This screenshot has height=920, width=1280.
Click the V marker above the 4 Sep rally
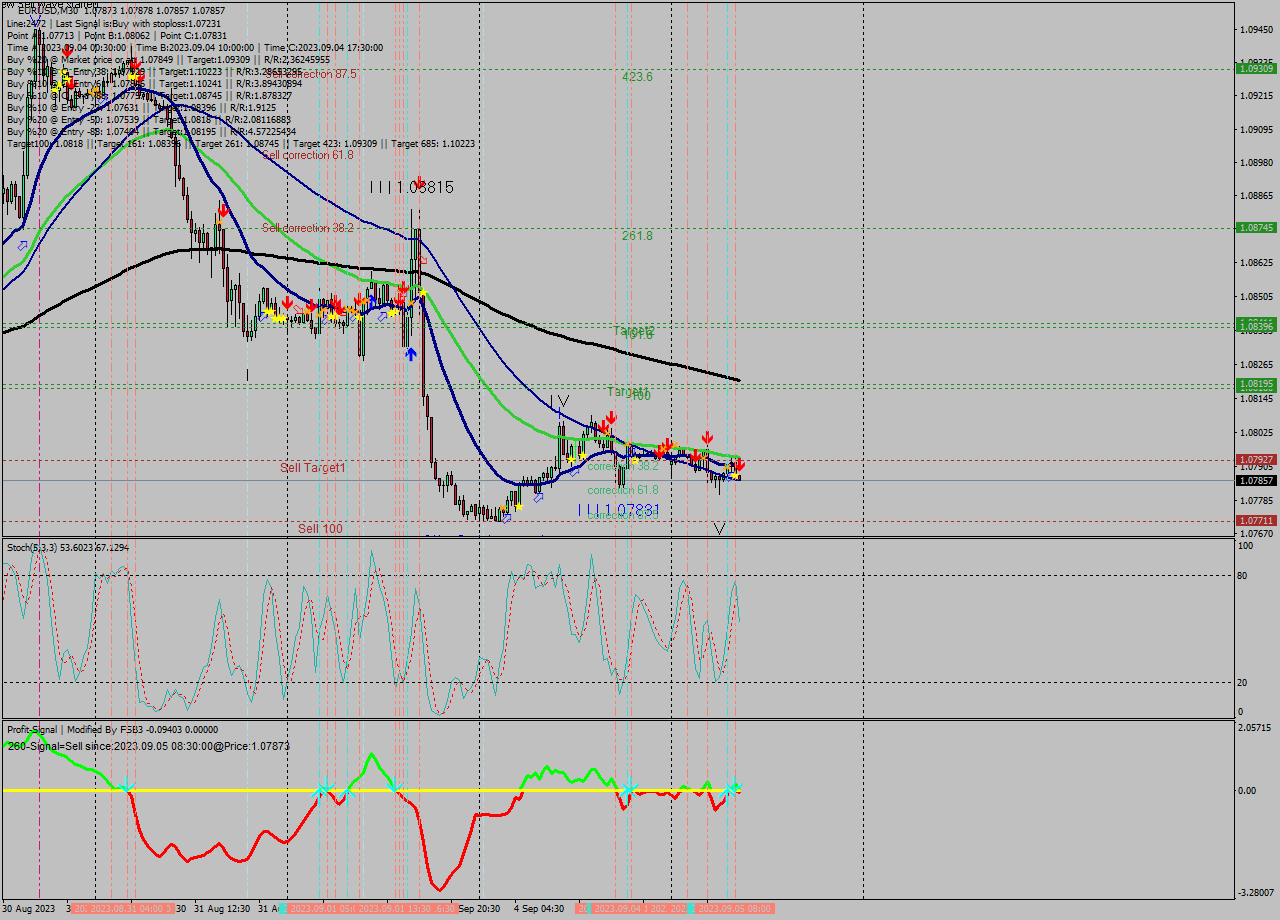[563, 402]
